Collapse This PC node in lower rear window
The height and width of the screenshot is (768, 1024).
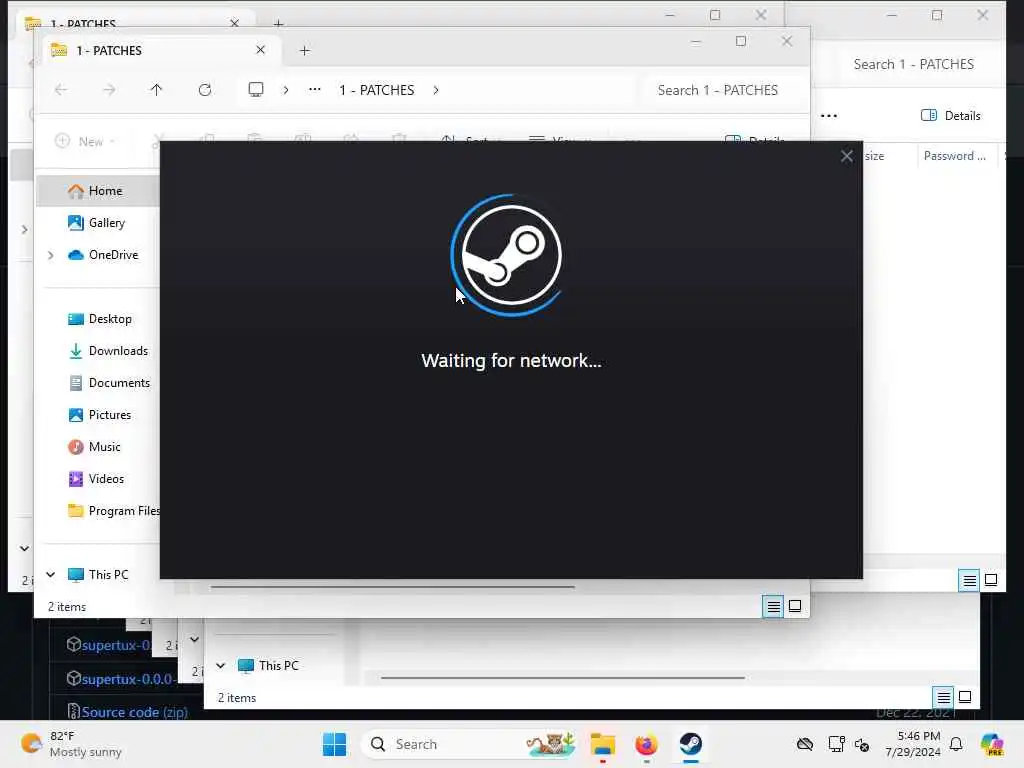[220, 665]
